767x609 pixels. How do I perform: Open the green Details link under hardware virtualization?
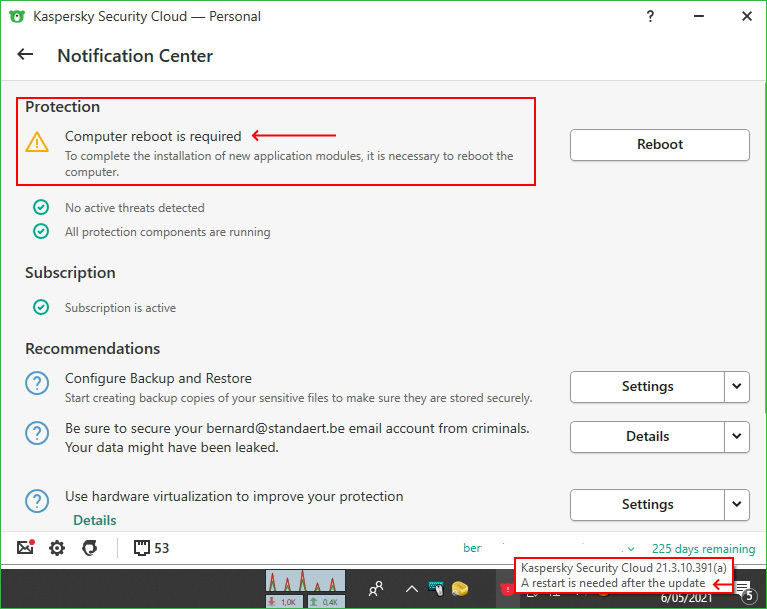click(95, 520)
